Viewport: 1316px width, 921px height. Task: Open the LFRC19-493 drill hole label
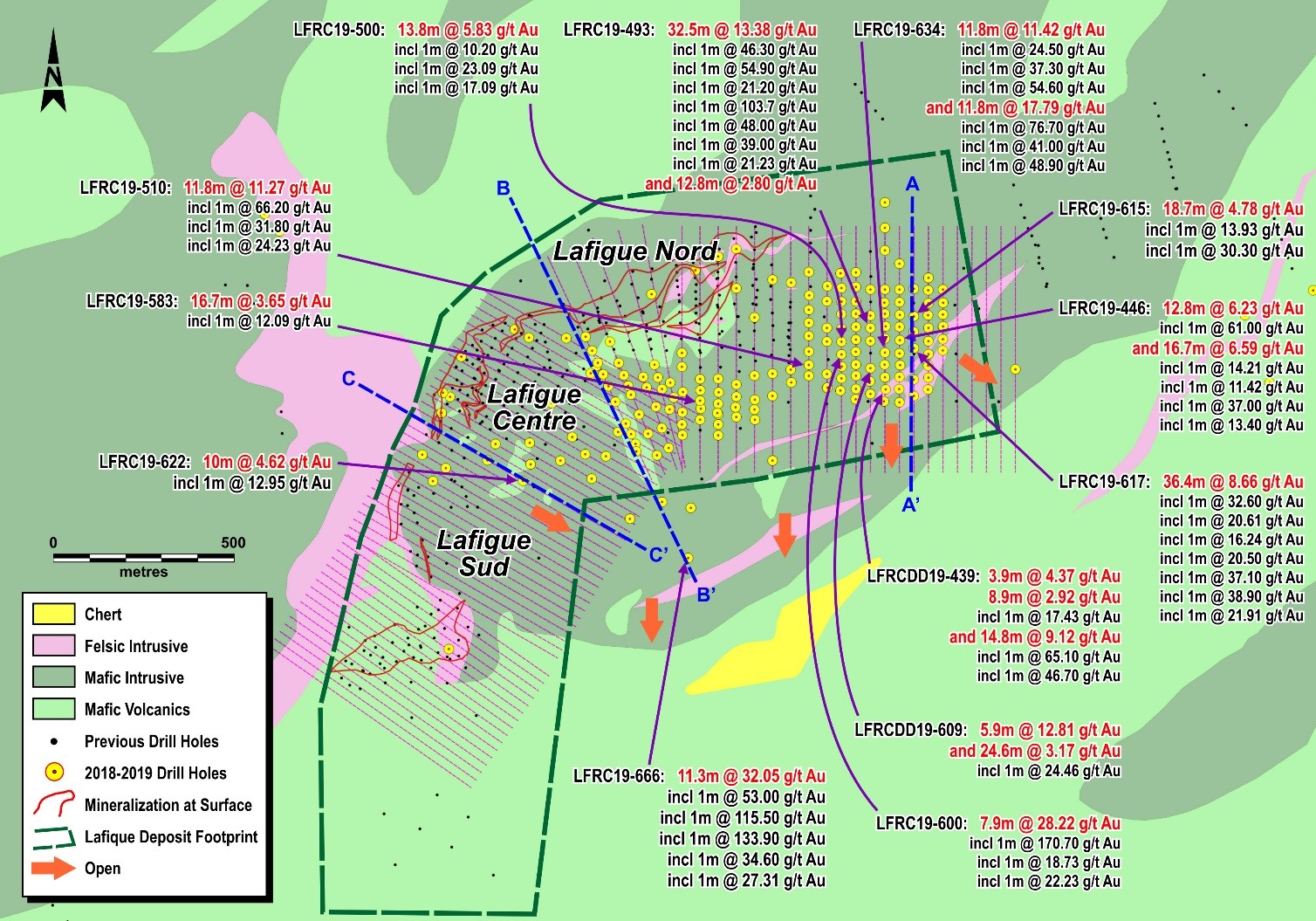(608, 31)
